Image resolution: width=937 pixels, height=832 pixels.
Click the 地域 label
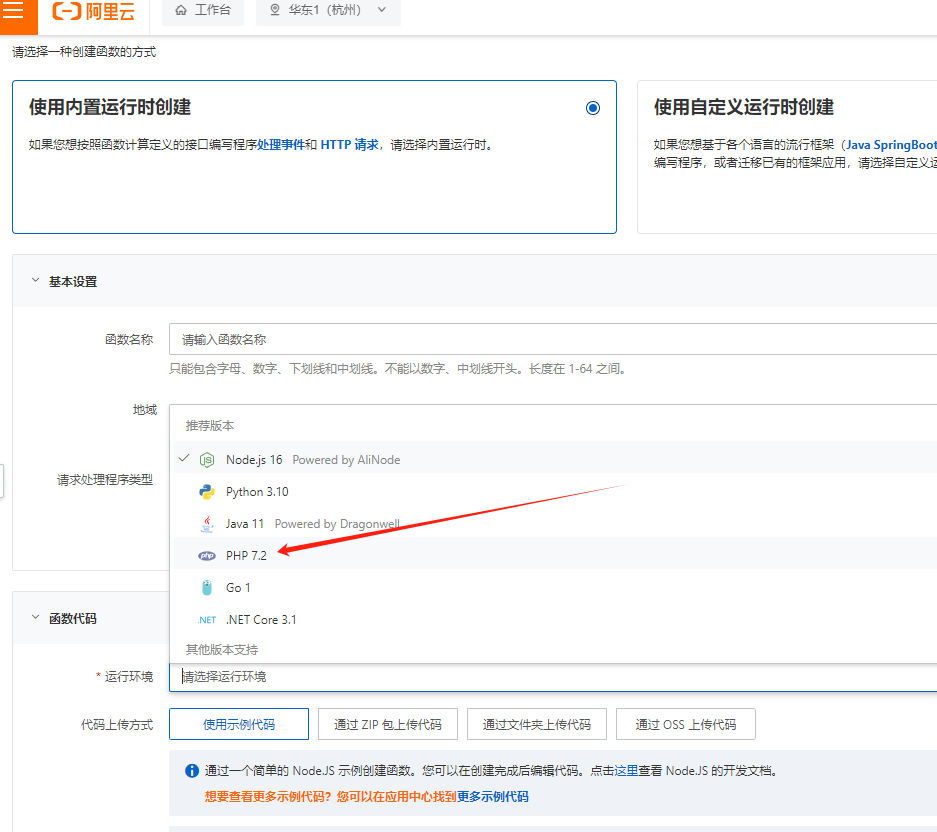tap(145, 410)
